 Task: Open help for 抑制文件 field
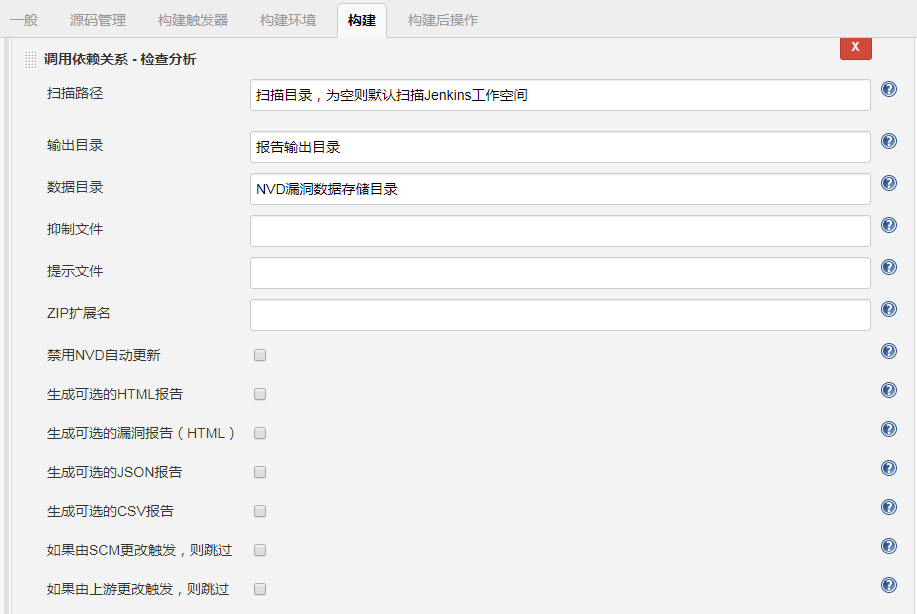tap(888, 225)
